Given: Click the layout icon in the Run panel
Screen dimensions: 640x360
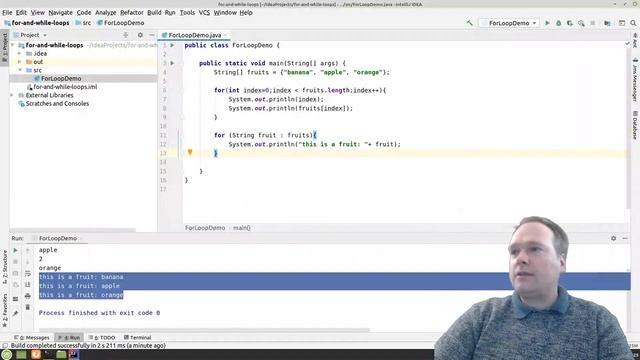Looking at the screenshot, I should pos(16,299).
